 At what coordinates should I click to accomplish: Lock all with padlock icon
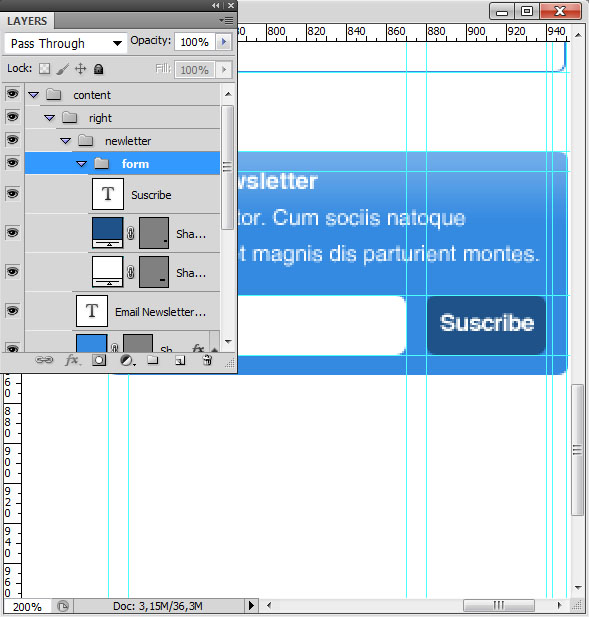[x=98, y=69]
